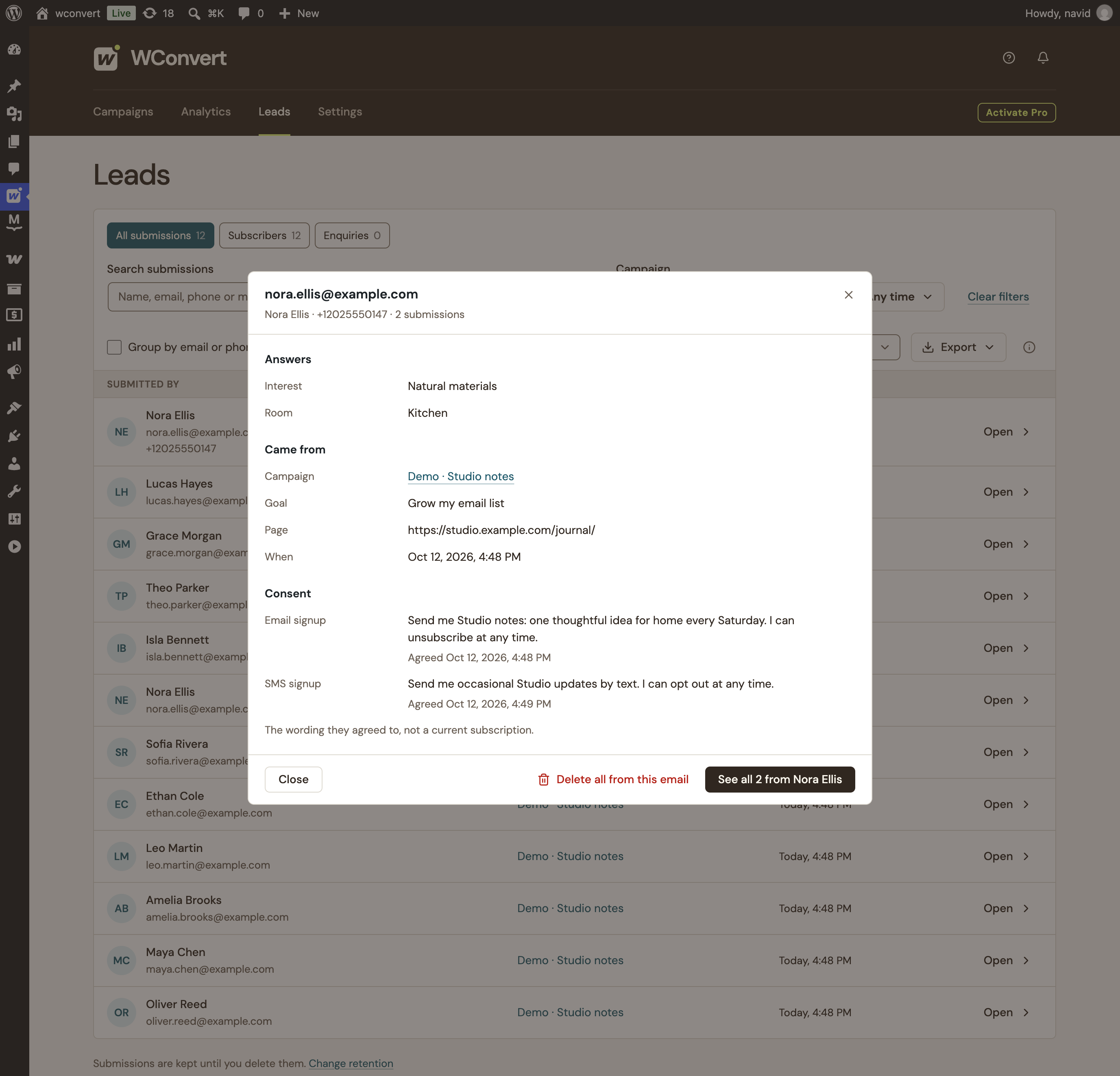Switch to the Campaigns tab

point(123,111)
